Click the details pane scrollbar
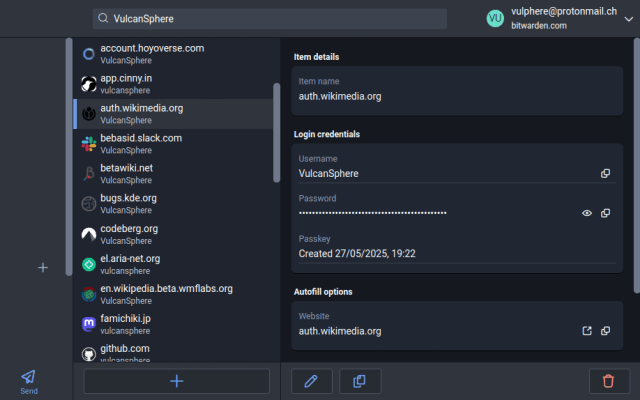 click(x=636, y=165)
